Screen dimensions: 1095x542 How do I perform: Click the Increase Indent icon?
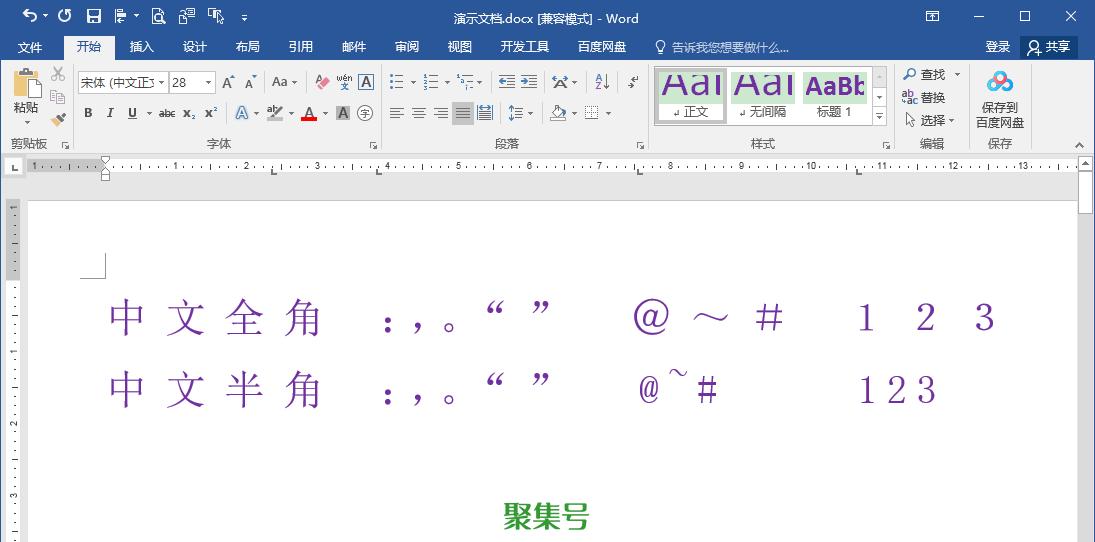tap(529, 82)
